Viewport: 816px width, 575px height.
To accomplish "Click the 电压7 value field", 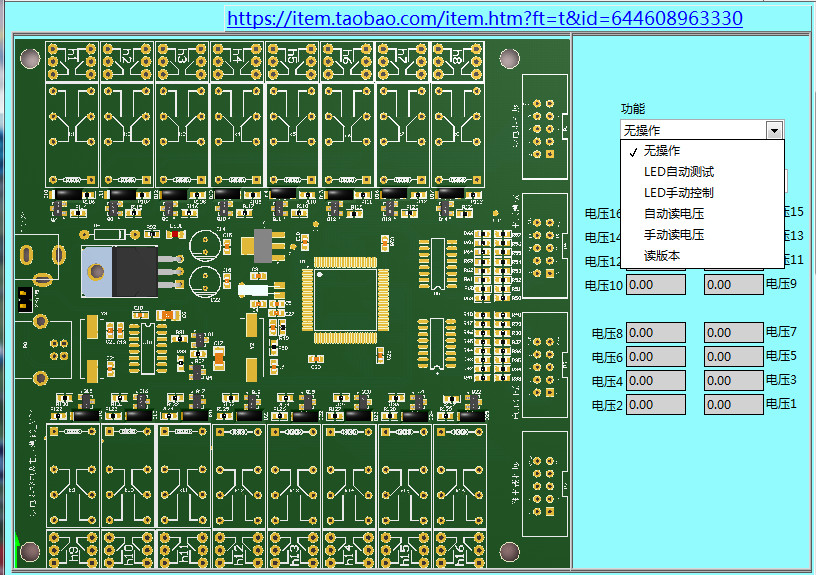I will click(x=734, y=333).
